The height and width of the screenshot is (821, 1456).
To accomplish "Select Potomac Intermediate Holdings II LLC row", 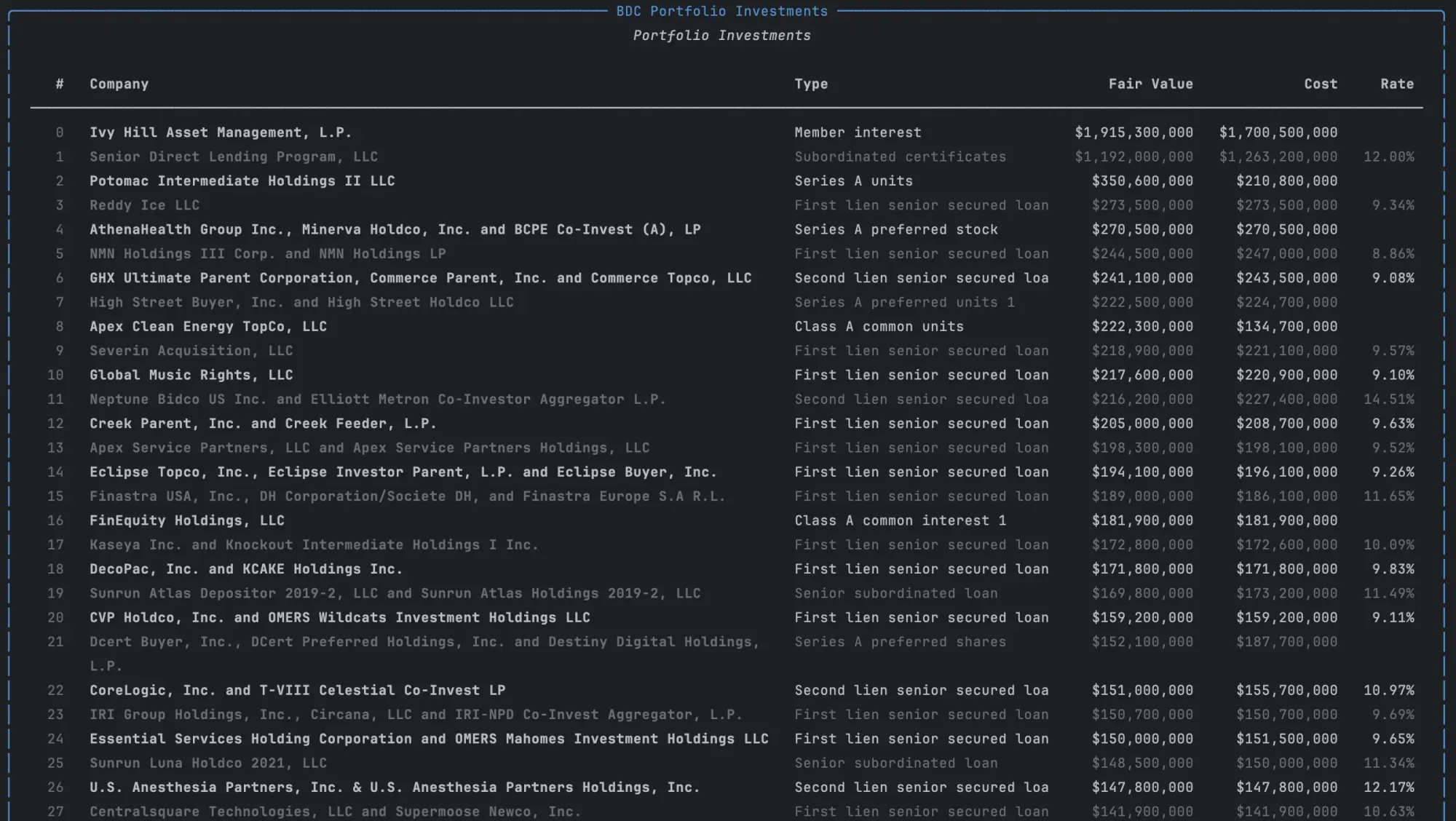I will (x=242, y=181).
